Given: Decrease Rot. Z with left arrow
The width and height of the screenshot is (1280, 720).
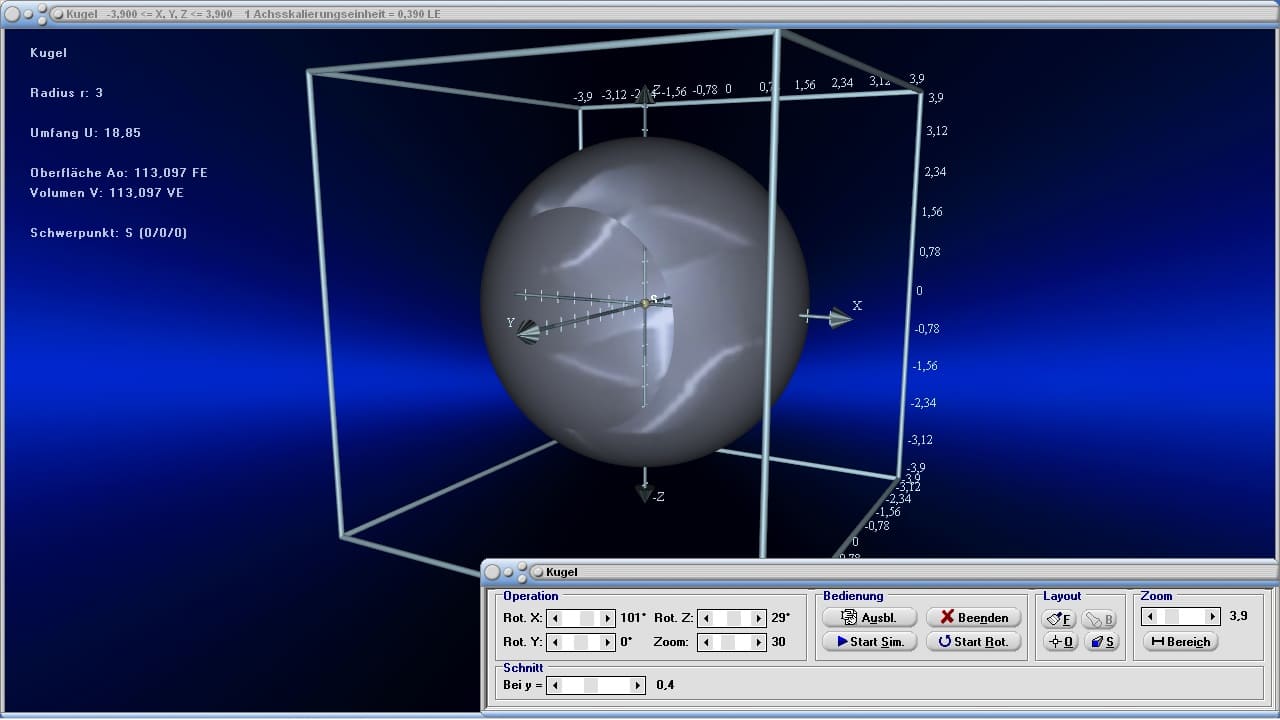Looking at the screenshot, I should pyautogui.click(x=706, y=618).
